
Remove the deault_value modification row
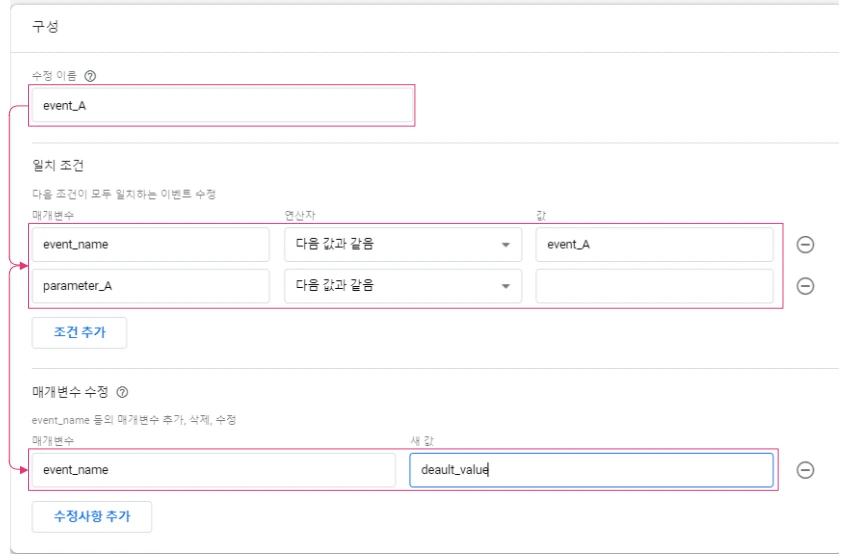[x=805, y=470]
